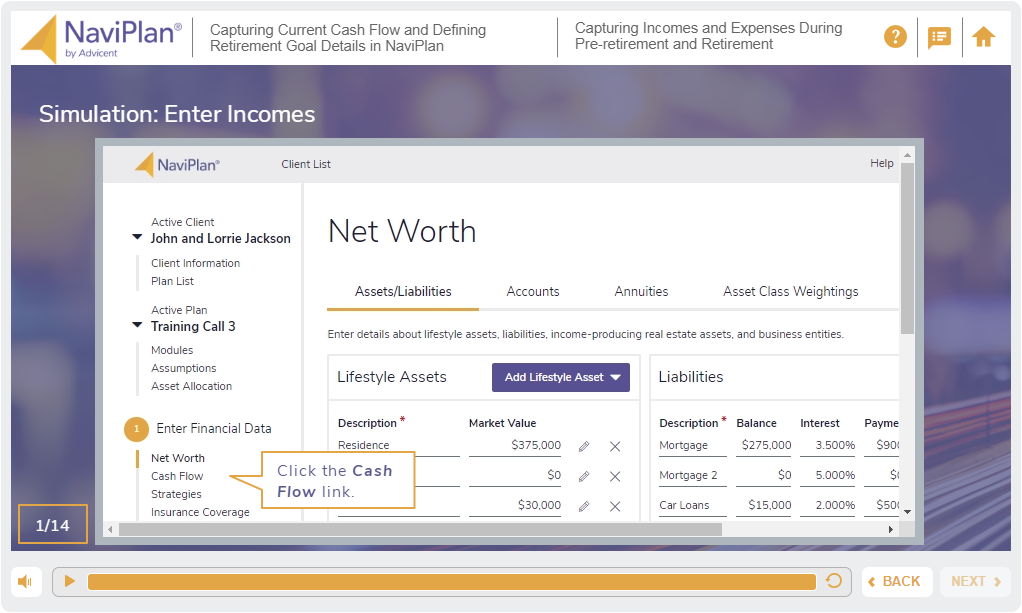Switch to the Annuities tab
This screenshot has width=1022, height=613.
click(x=641, y=292)
